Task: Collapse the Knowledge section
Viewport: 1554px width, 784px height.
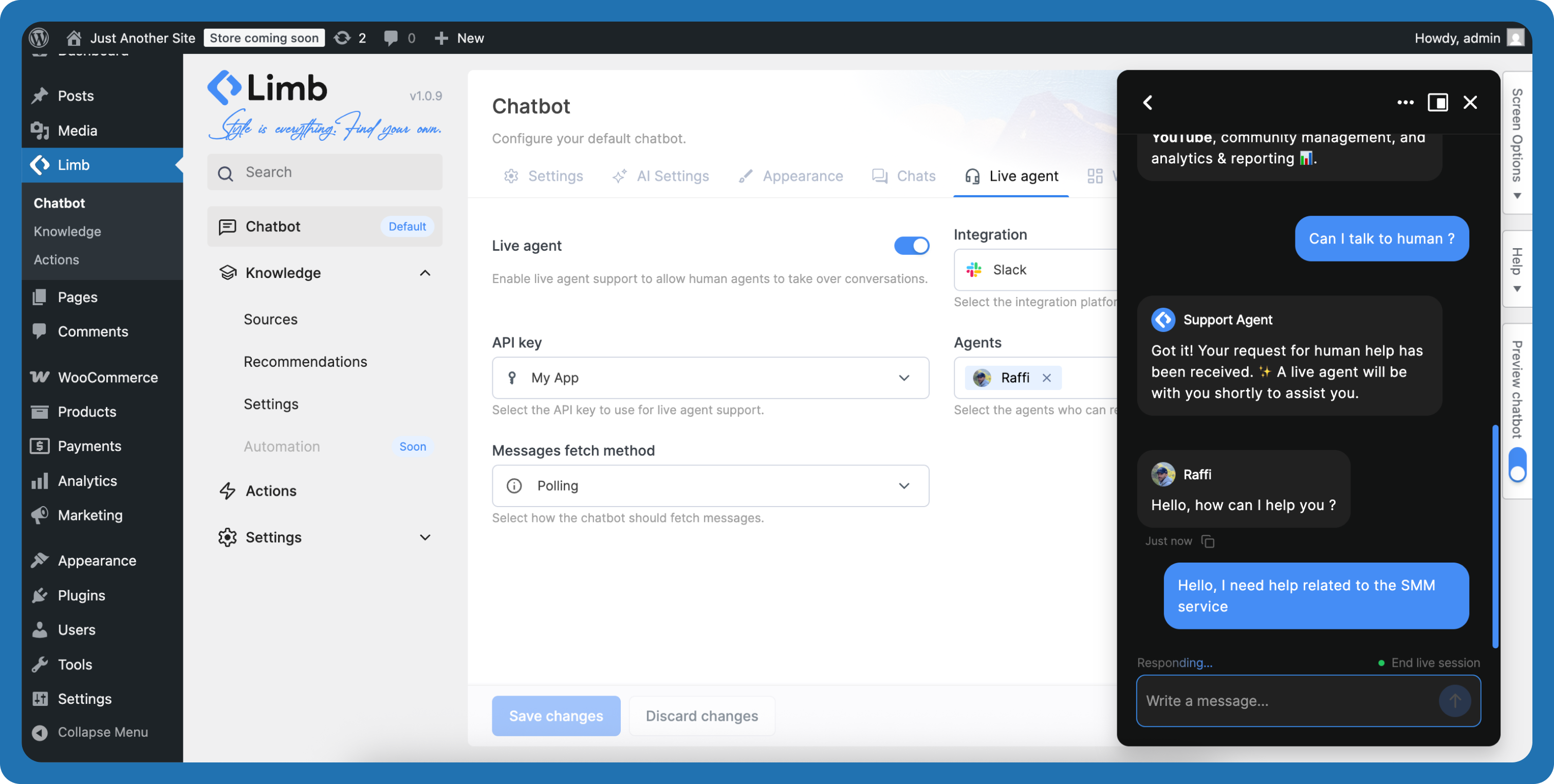Action: point(424,273)
